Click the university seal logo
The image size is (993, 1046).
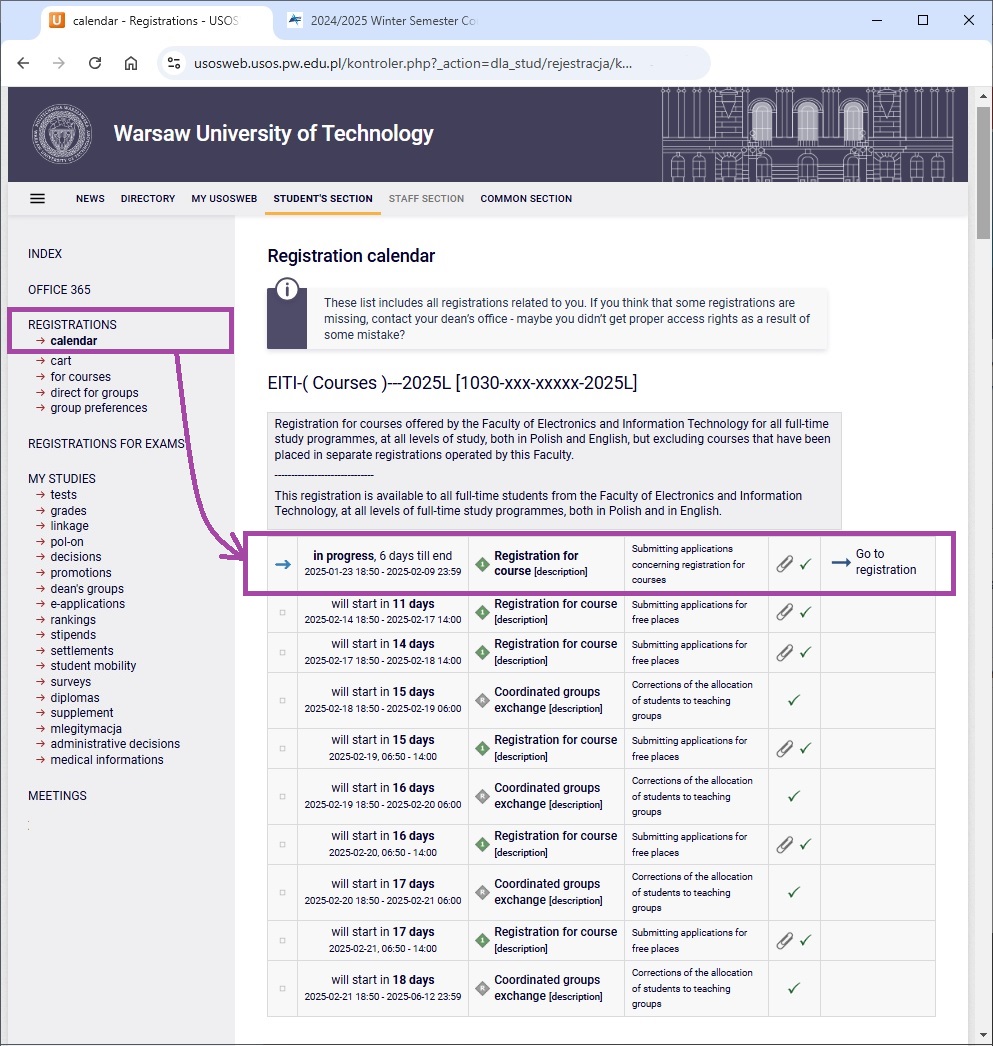(x=62, y=134)
